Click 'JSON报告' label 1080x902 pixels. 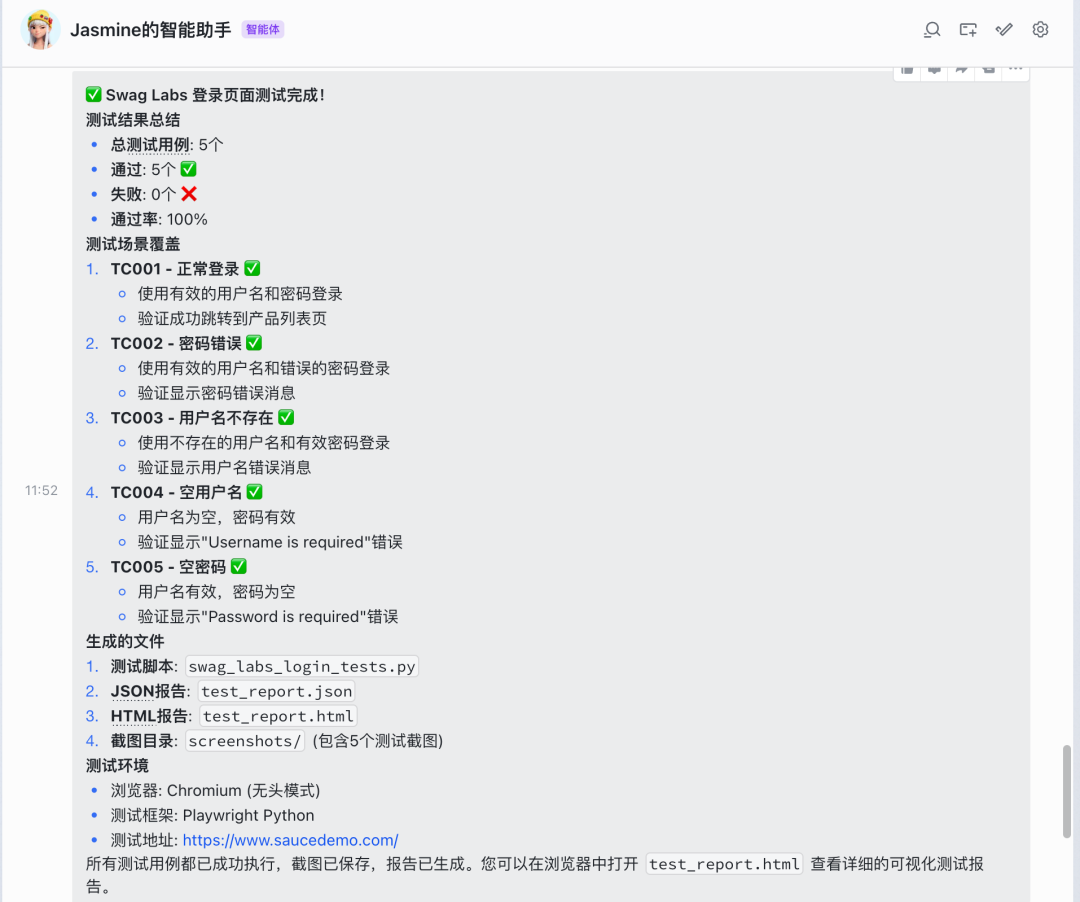tap(149, 691)
